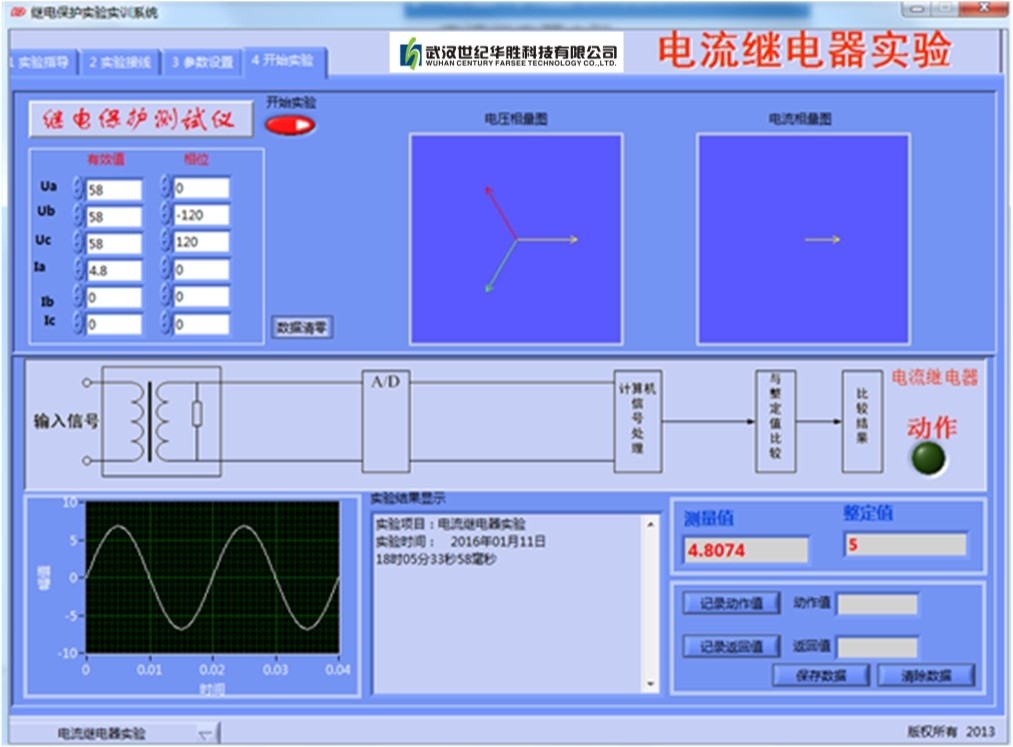
Task: Switch to the 实验指导 tab
Action: 40,62
